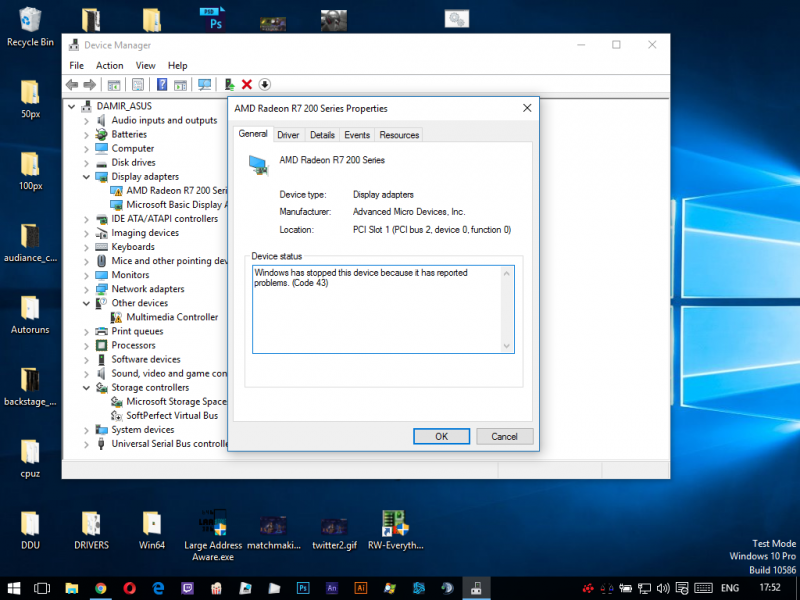
Task: Click the Disable device down-arrow toolbar icon
Action: pyautogui.click(x=264, y=85)
